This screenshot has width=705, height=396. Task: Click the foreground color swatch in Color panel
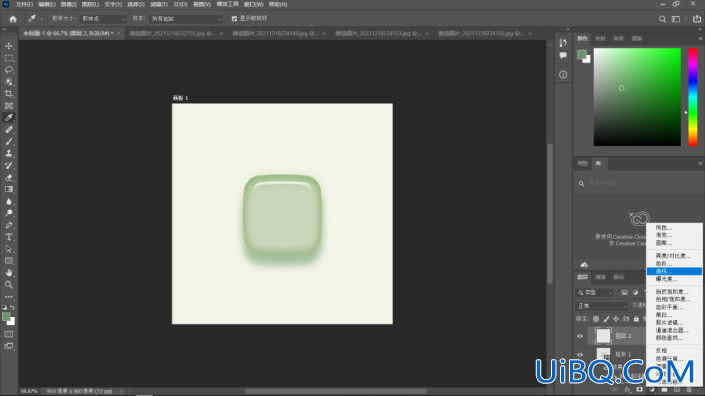pyautogui.click(x=581, y=55)
